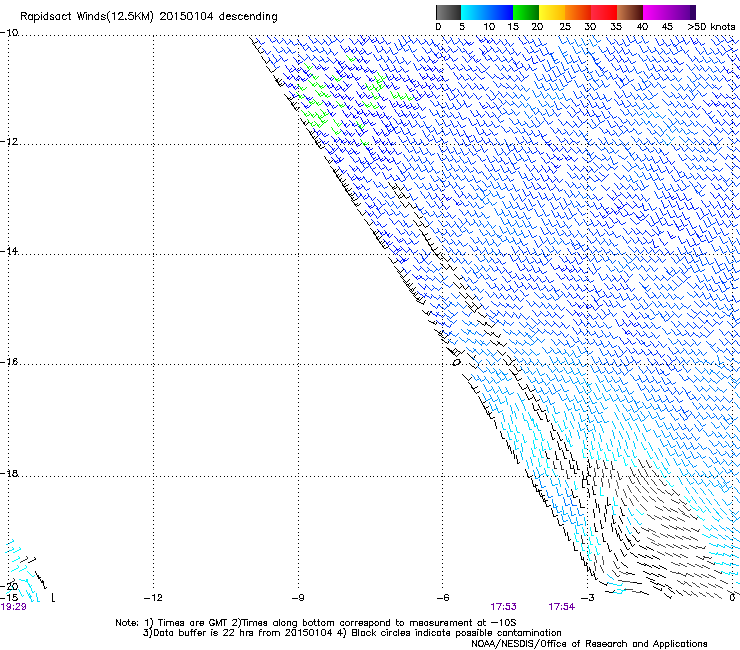
Task: Click the gray 0-5 knots color swatch
Action: (448, 12)
